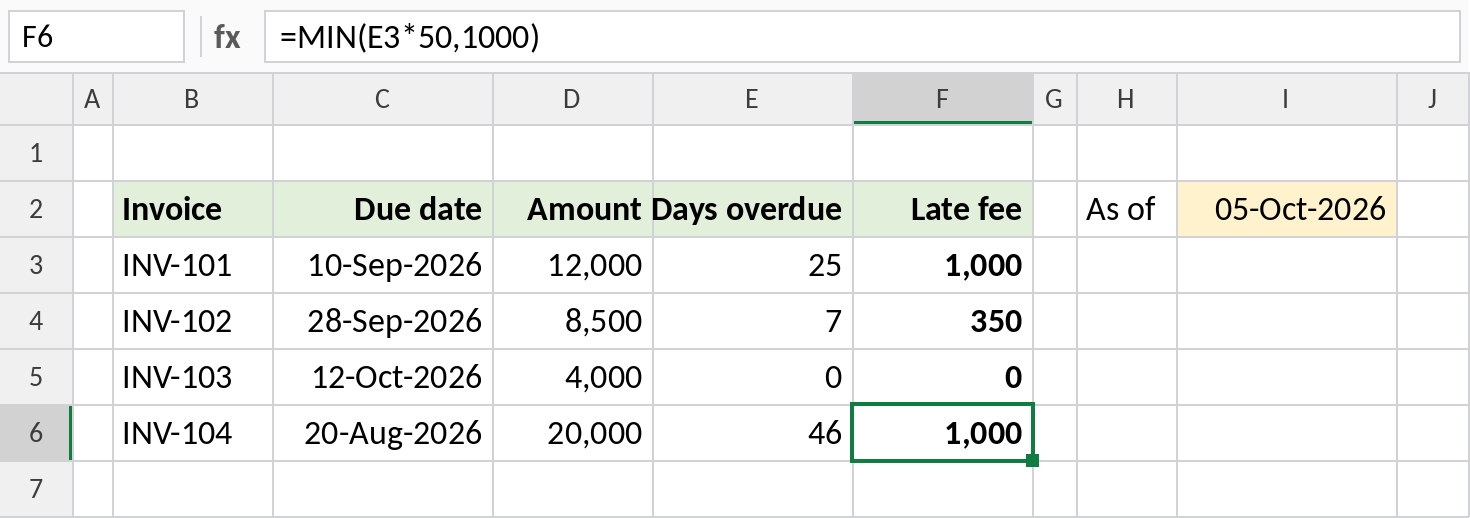1470x518 pixels.
Task: Click due date 28-Sep-2026
Action: [x=383, y=321]
